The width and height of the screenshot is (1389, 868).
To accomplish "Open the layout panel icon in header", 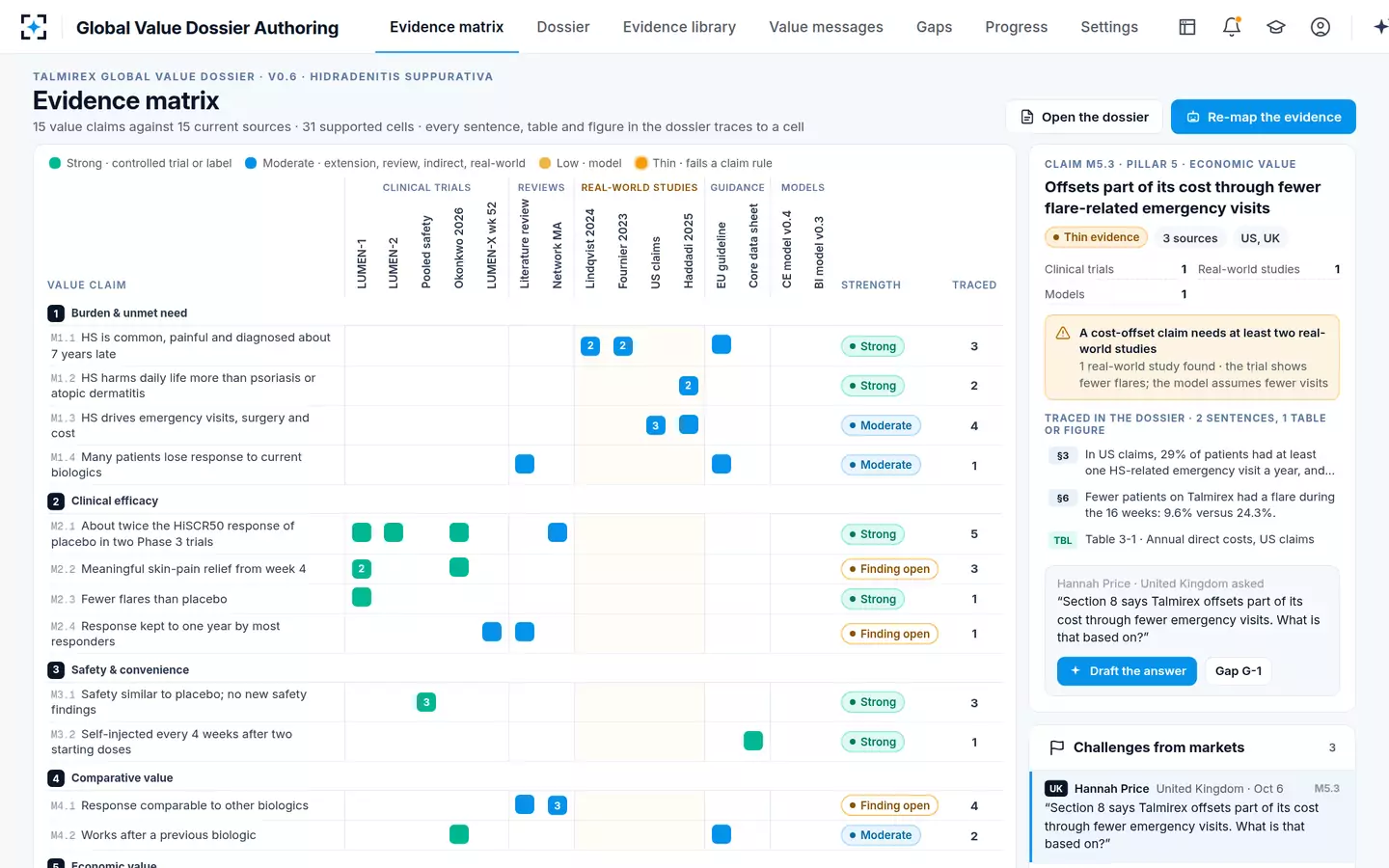I will (1187, 27).
